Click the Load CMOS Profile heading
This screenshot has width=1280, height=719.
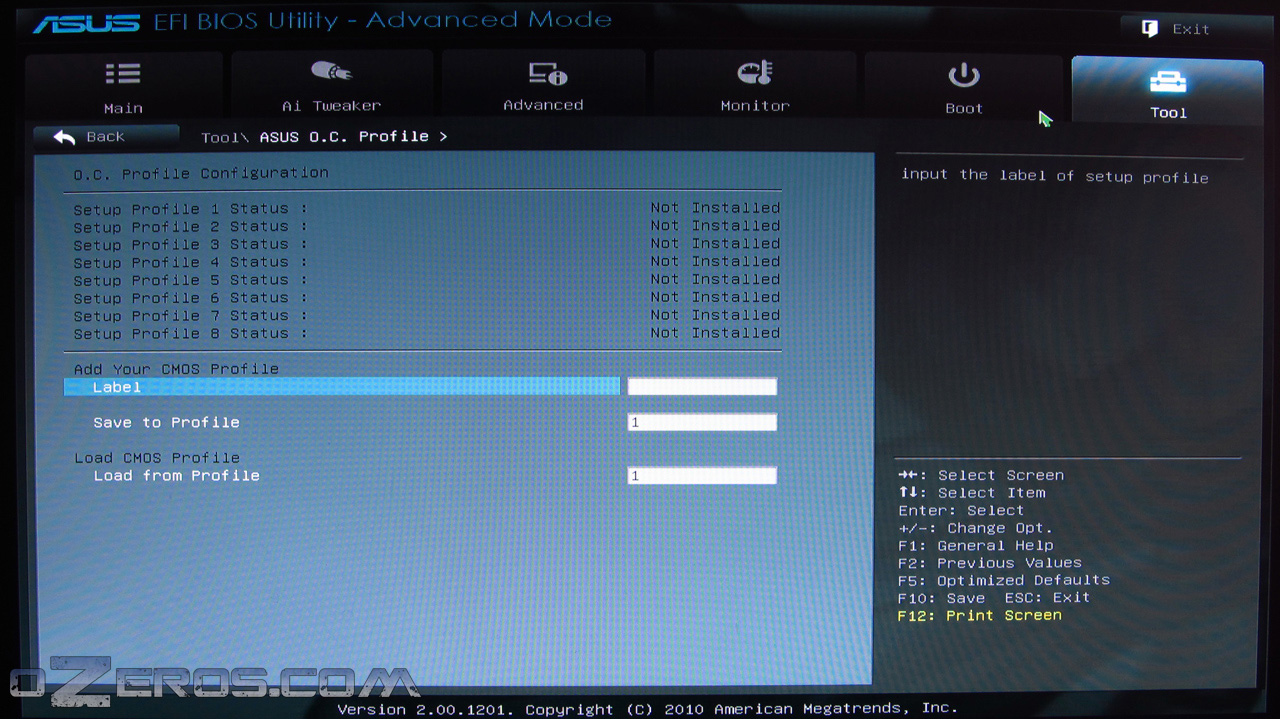pos(157,458)
